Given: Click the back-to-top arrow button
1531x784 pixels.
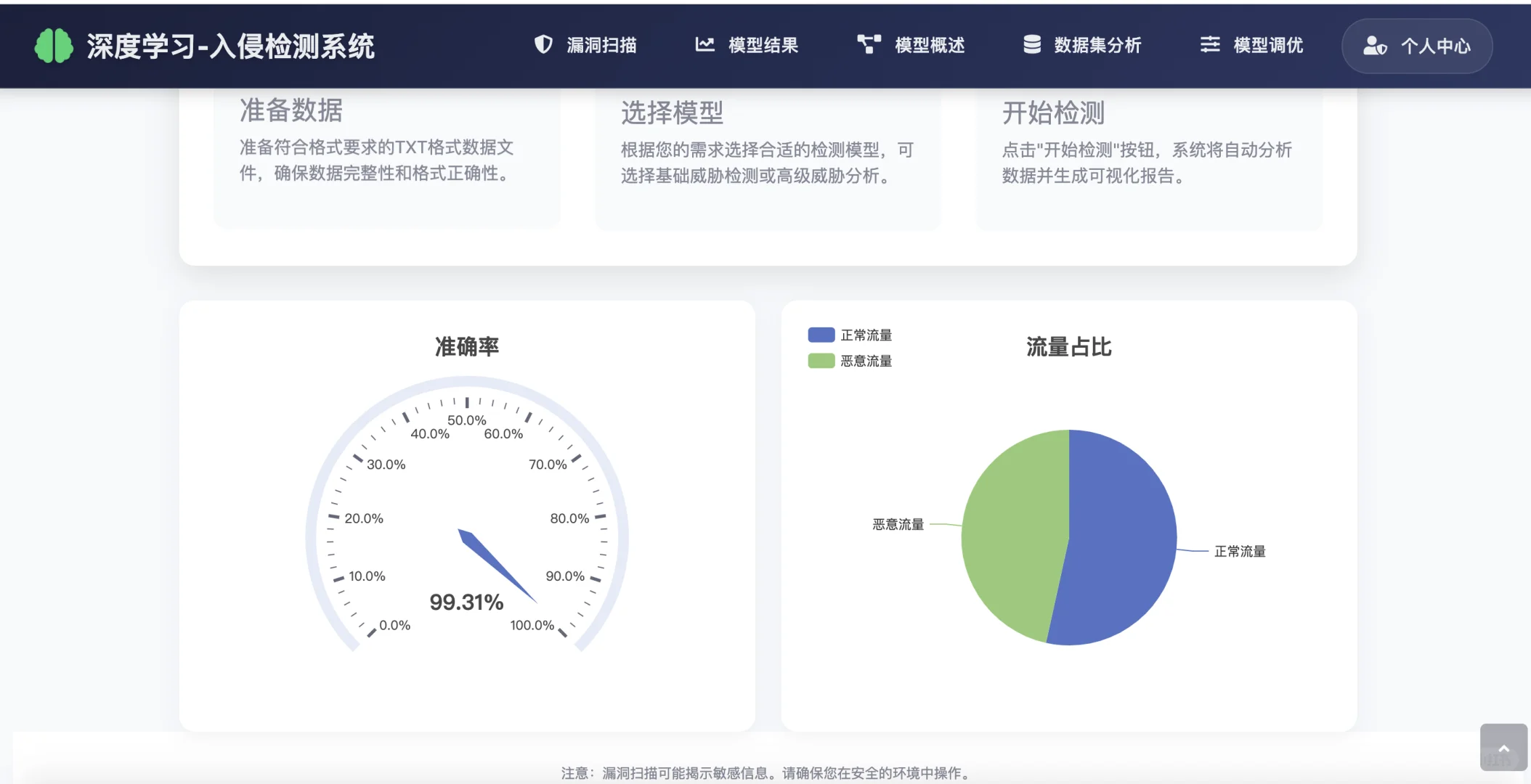Looking at the screenshot, I should (1502, 746).
